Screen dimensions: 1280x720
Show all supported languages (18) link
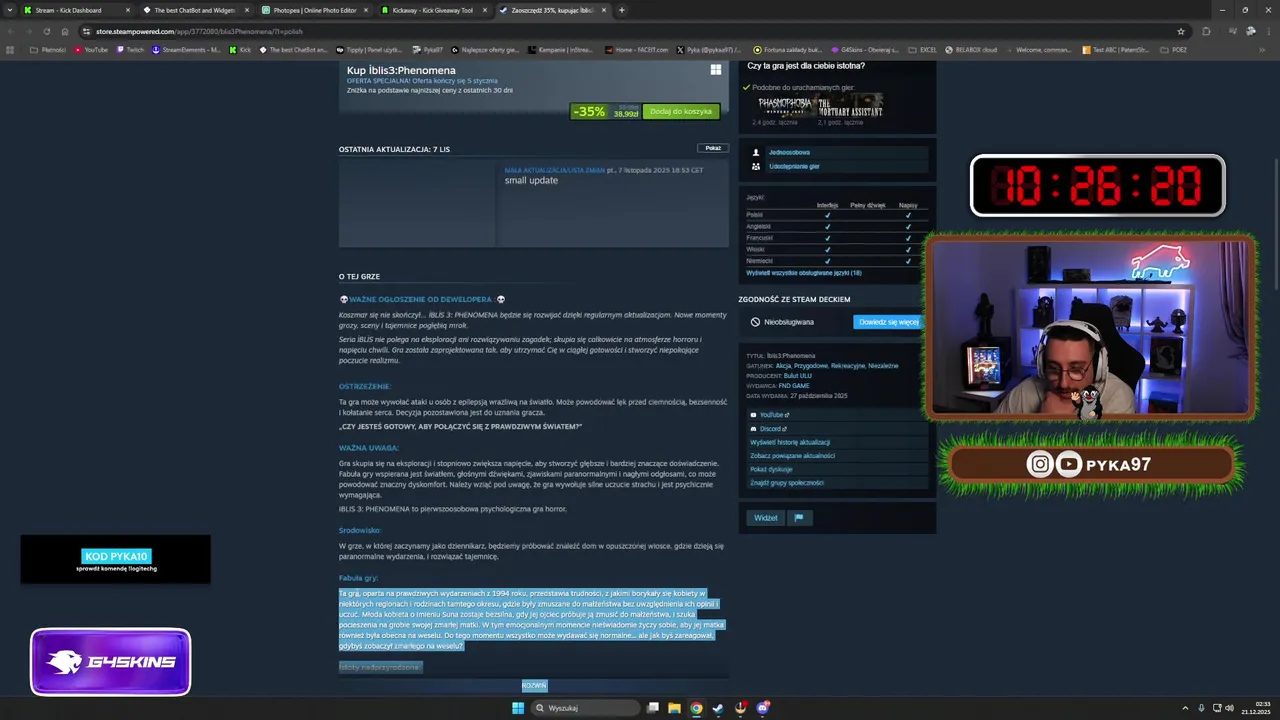pos(803,273)
